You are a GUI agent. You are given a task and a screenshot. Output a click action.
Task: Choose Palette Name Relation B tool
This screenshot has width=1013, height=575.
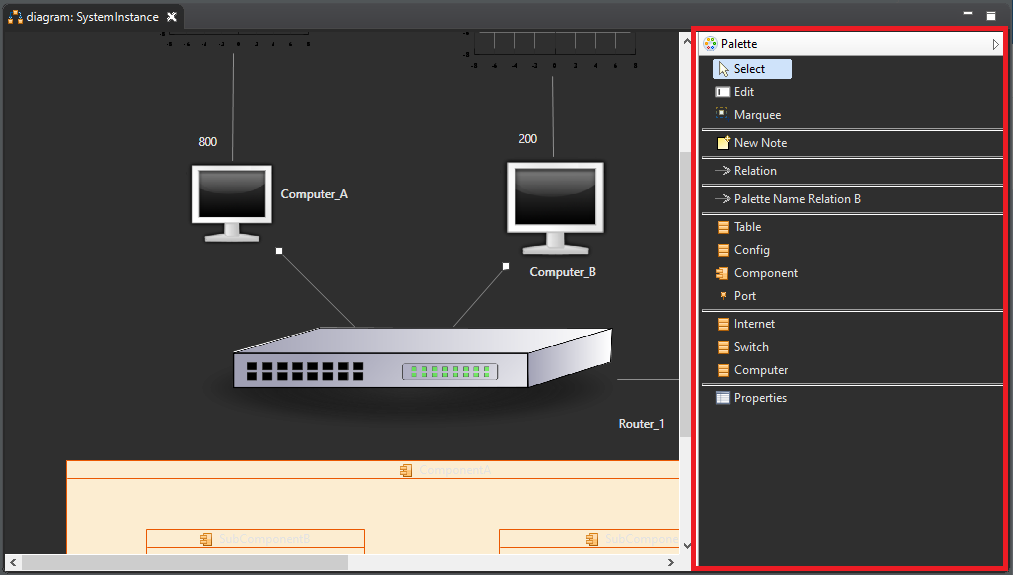click(x=796, y=199)
